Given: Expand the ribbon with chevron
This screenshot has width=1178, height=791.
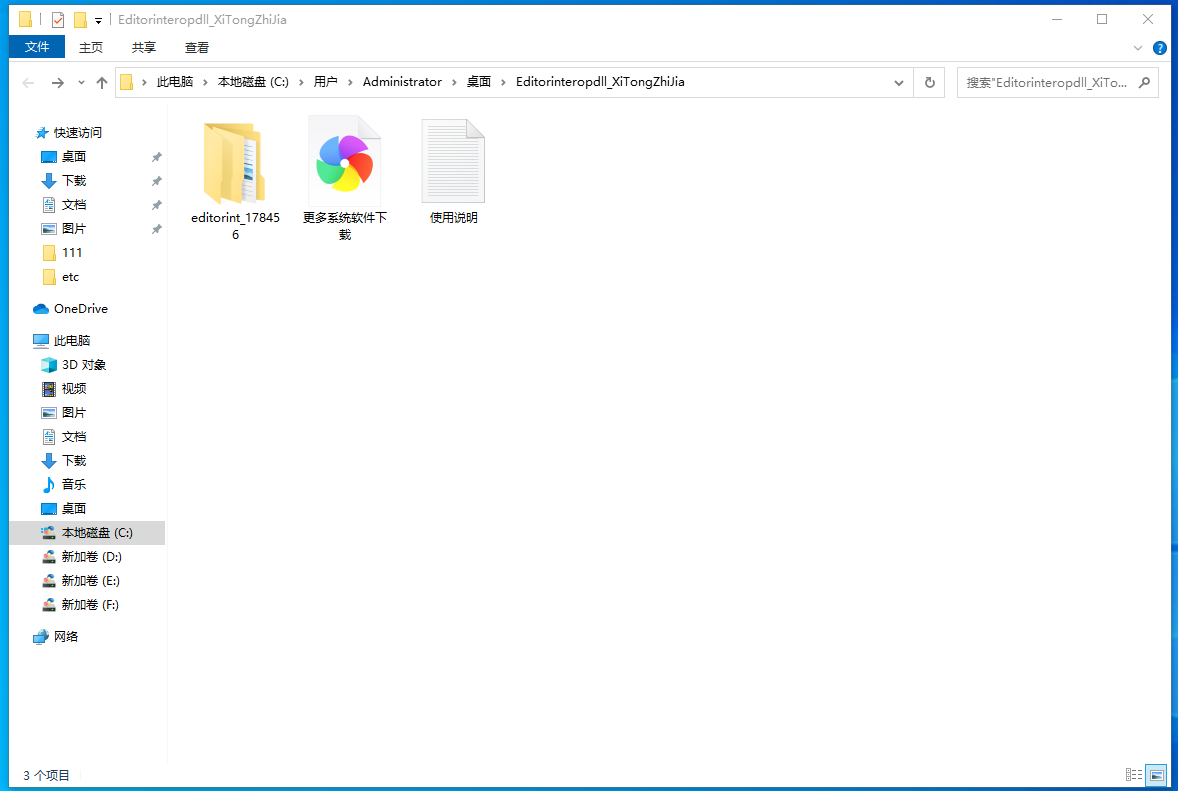Looking at the screenshot, I should (1137, 48).
